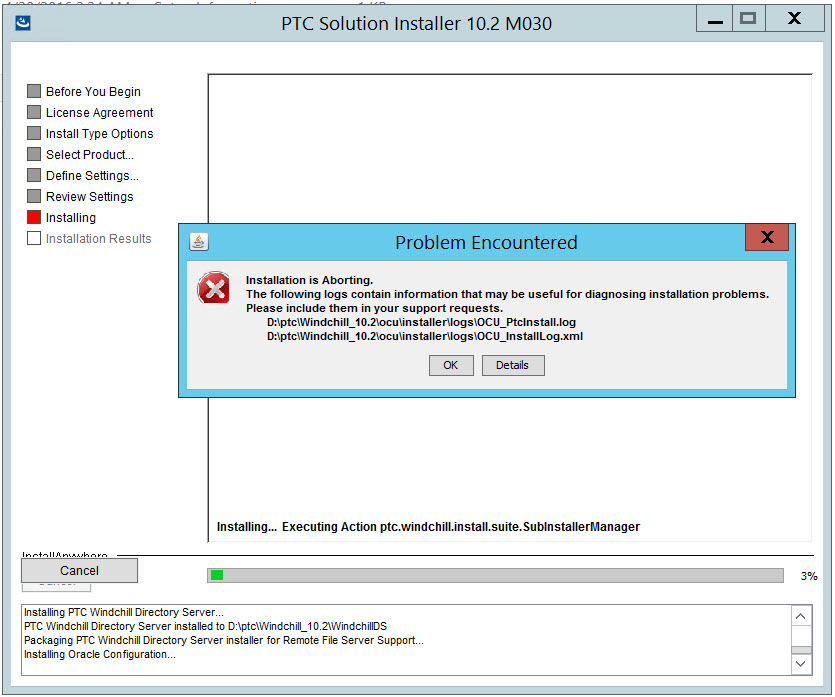Click 'Packaging PTC Windchill Directory Server' log line
The height and width of the screenshot is (697, 835).
click(224, 640)
